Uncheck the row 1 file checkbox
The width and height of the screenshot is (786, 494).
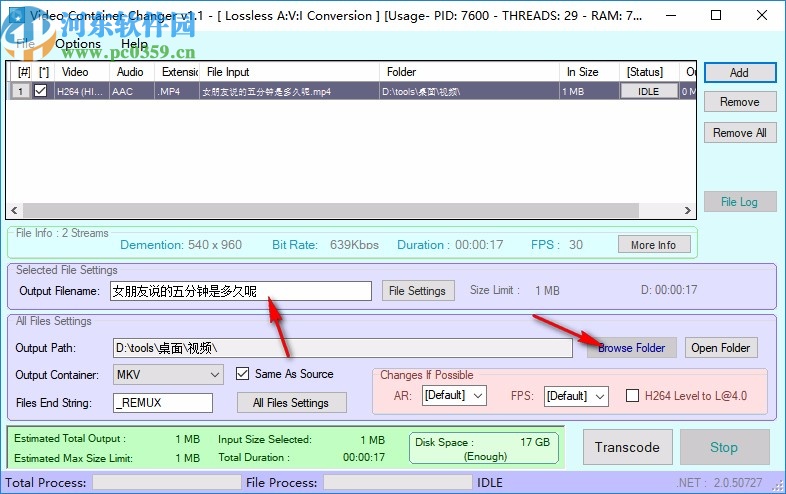click(41, 91)
